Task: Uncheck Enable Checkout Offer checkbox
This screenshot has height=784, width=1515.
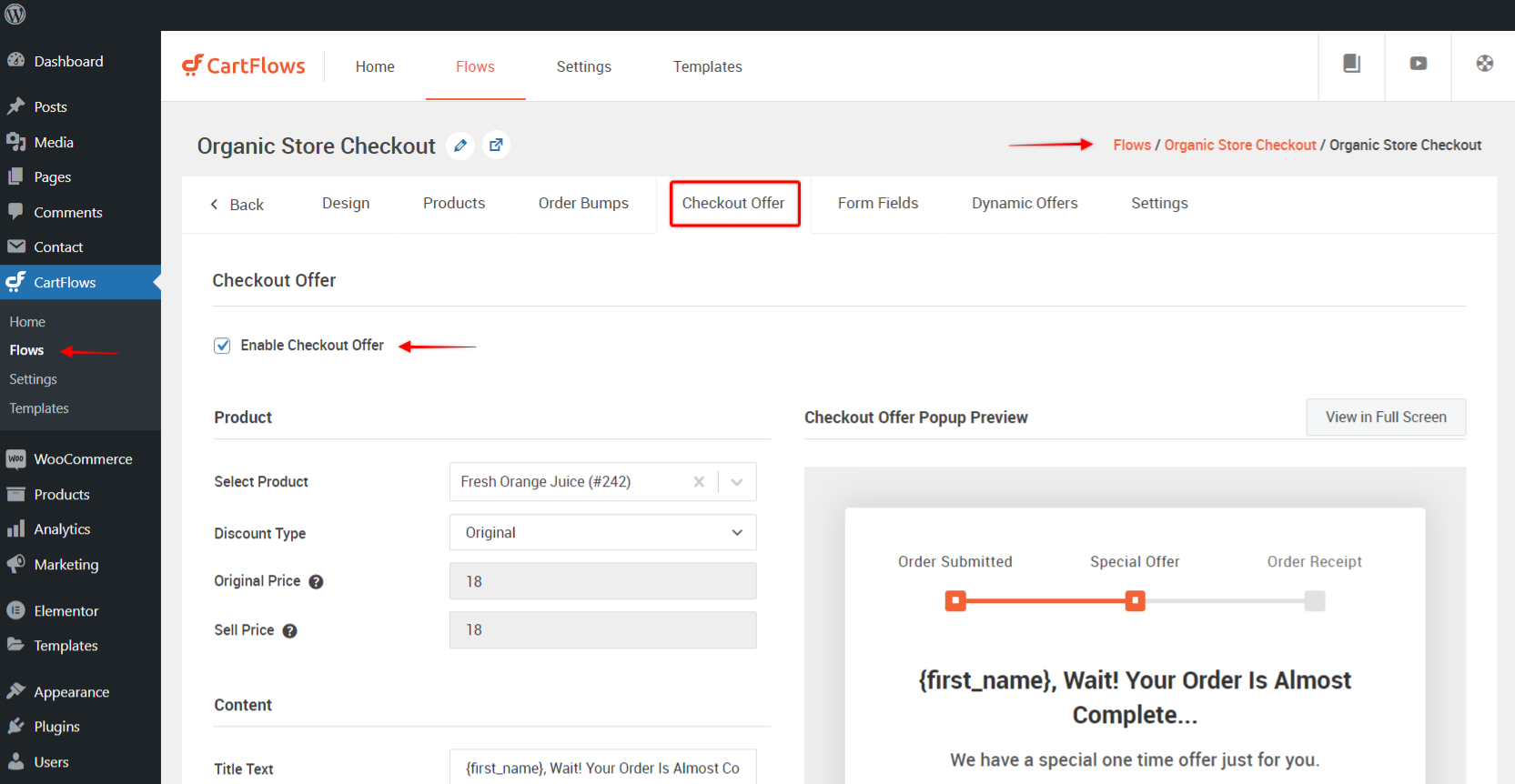Action: pyautogui.click(x=222, y=346)
